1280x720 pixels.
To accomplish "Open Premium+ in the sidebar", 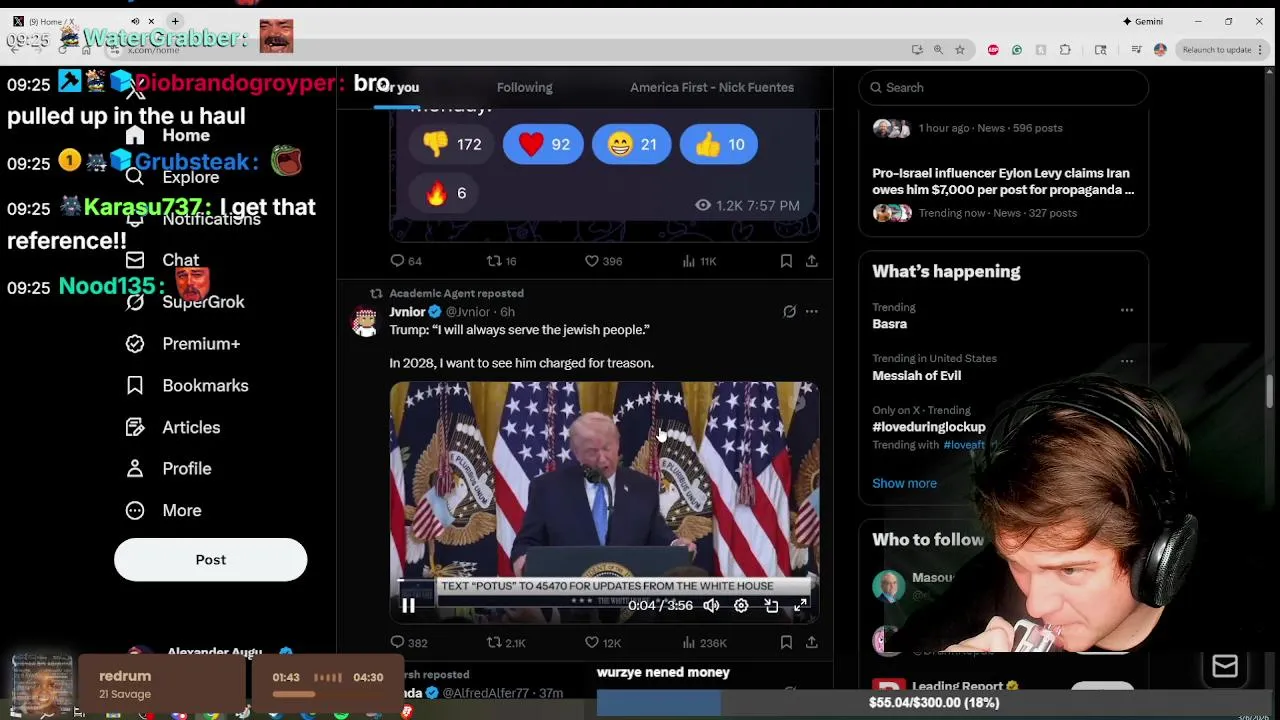I will tap(184, 344).
